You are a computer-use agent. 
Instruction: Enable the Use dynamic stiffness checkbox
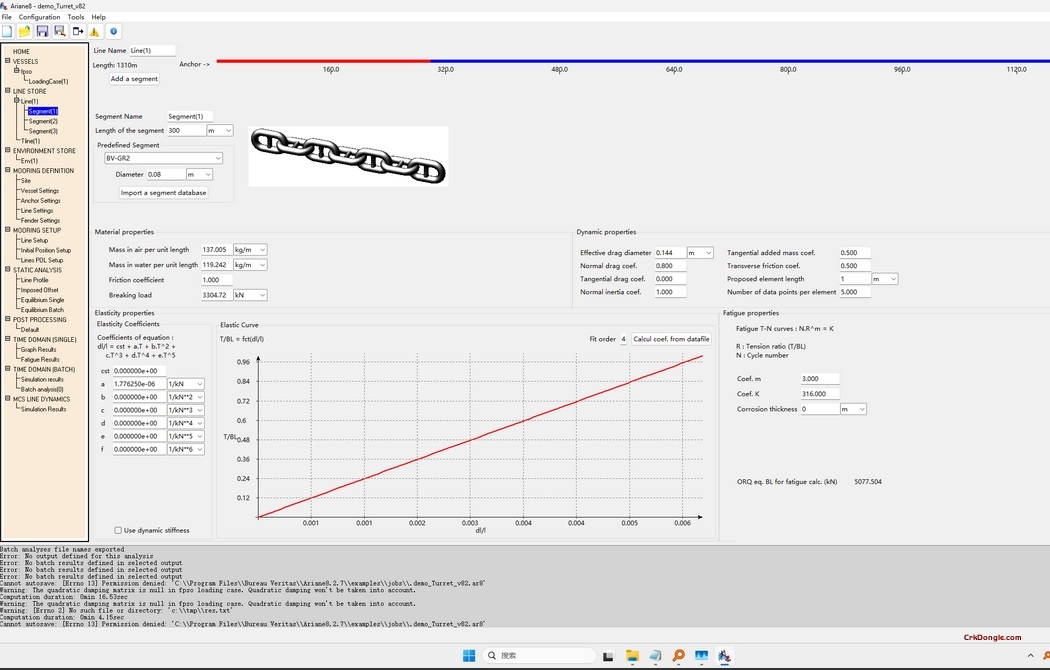(118, 531)
